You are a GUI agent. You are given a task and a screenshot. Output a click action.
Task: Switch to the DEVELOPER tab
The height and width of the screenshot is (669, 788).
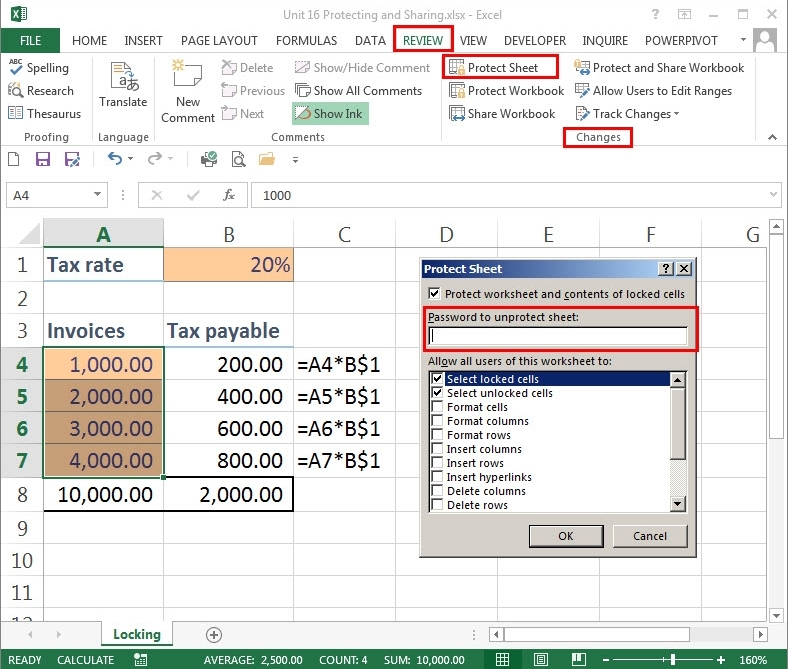[x=535, y=40]
